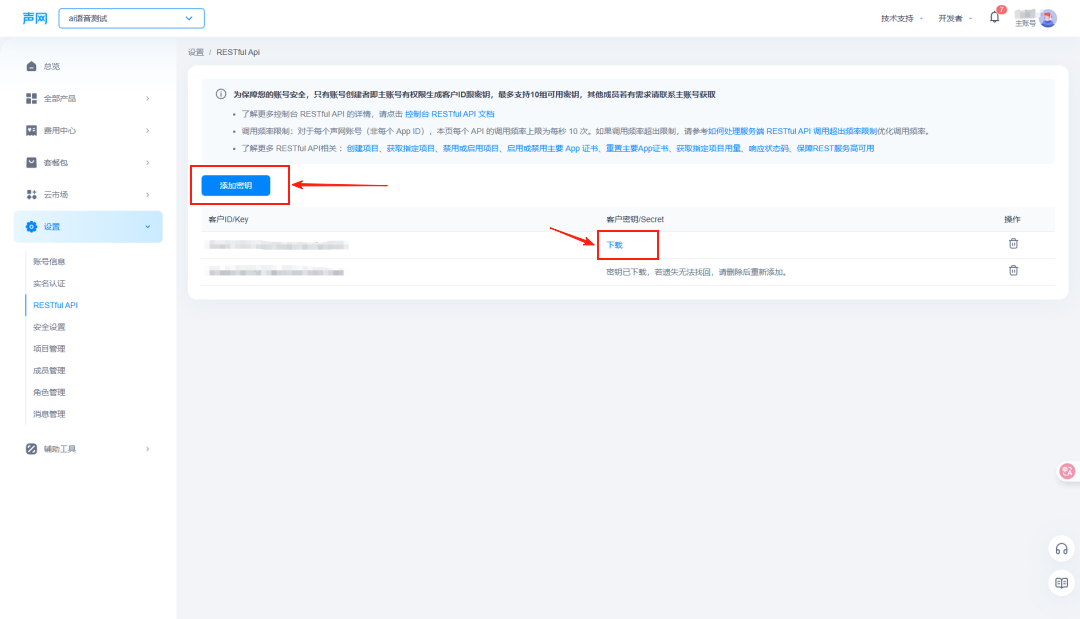
Task: Click the 设置 breadcrumb
Action: 196,52
